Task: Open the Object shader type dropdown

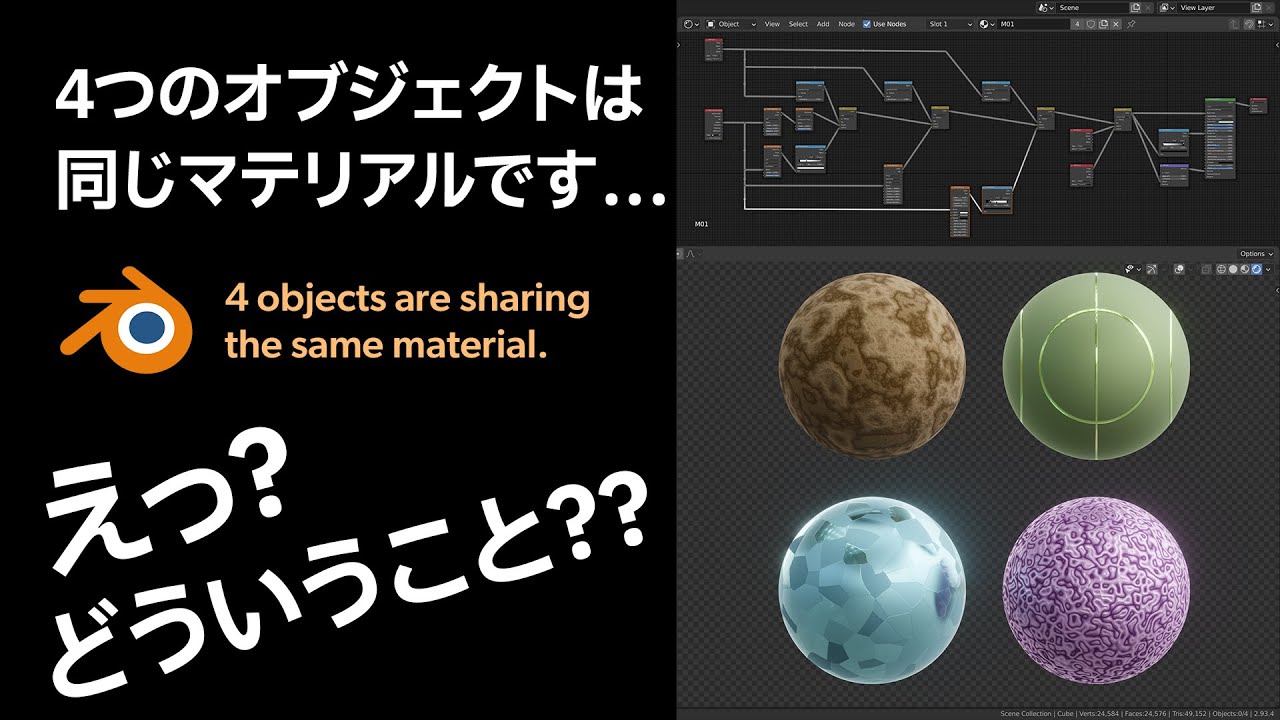Action: (x=731, y=24)
